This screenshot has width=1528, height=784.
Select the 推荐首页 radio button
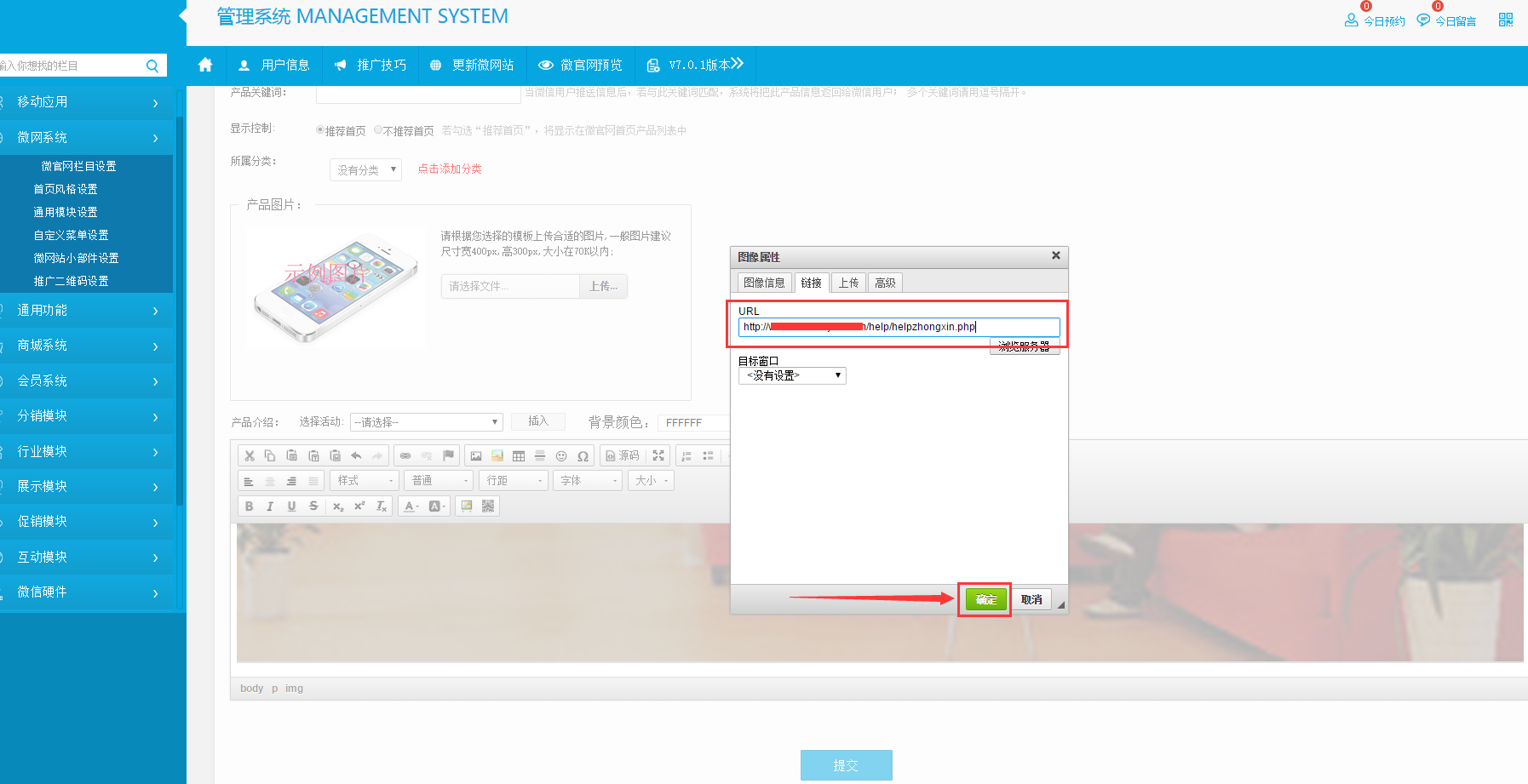(320, 130)
